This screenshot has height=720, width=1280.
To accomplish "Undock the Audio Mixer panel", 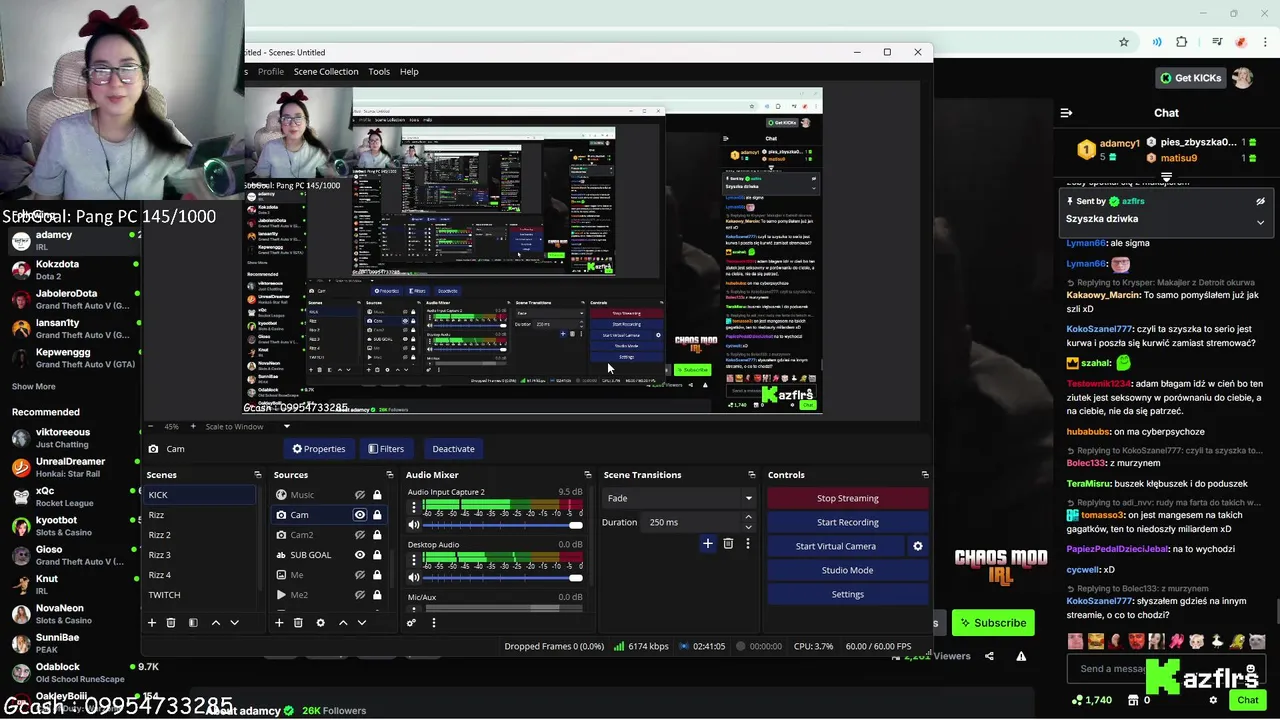I will click(x=587, y=475).
